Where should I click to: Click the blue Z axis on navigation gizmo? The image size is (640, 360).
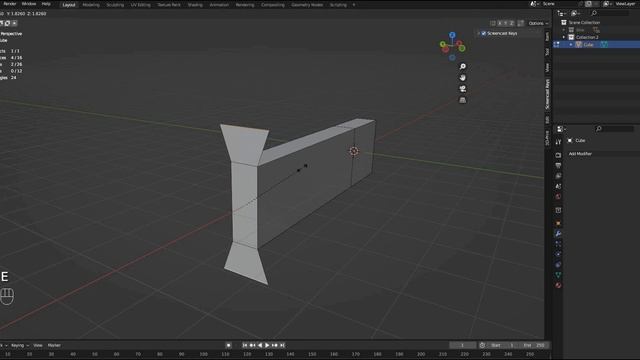pos(452,35)
